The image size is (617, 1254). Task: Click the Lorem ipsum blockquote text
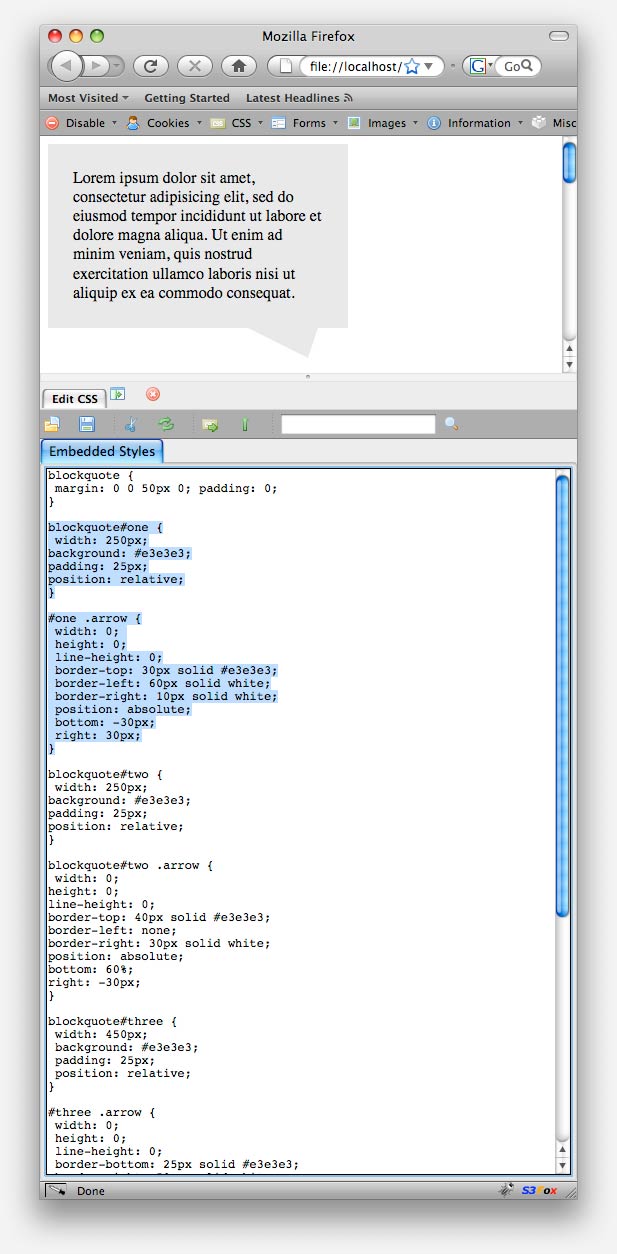[x=198, y=236]
